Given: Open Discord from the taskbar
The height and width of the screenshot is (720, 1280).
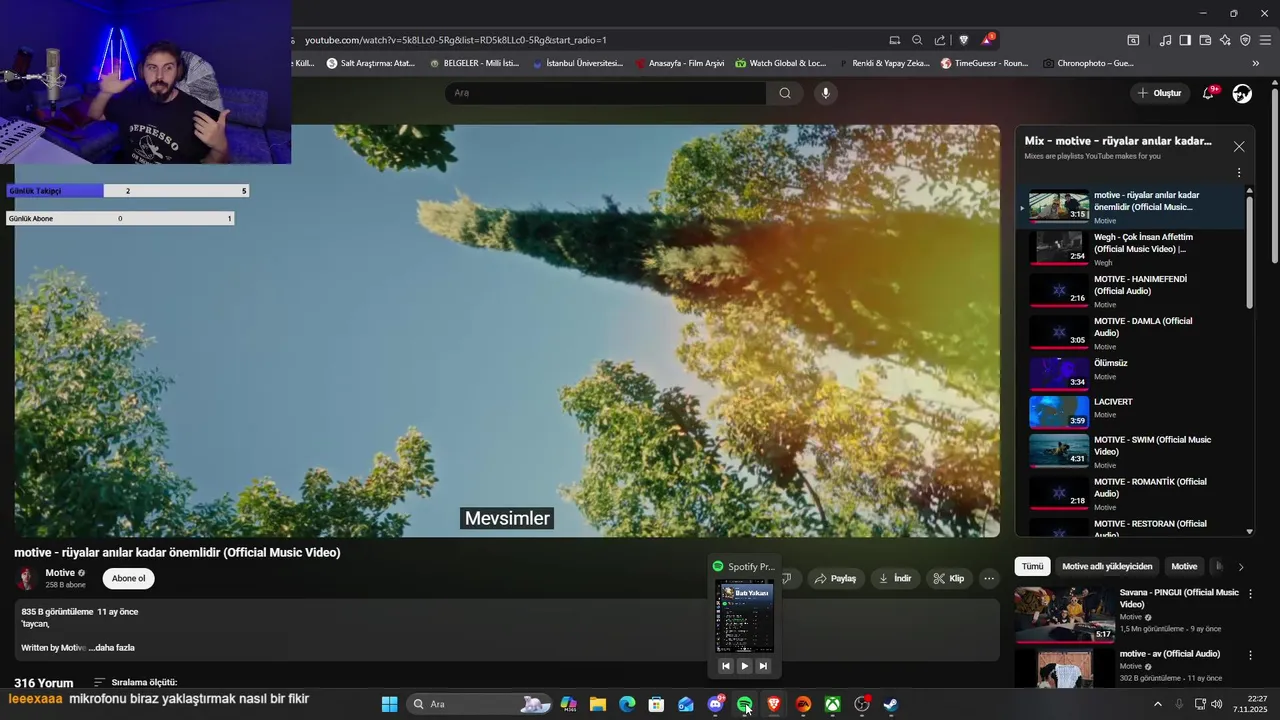Looking at the screenshot, I should (715, 704).
